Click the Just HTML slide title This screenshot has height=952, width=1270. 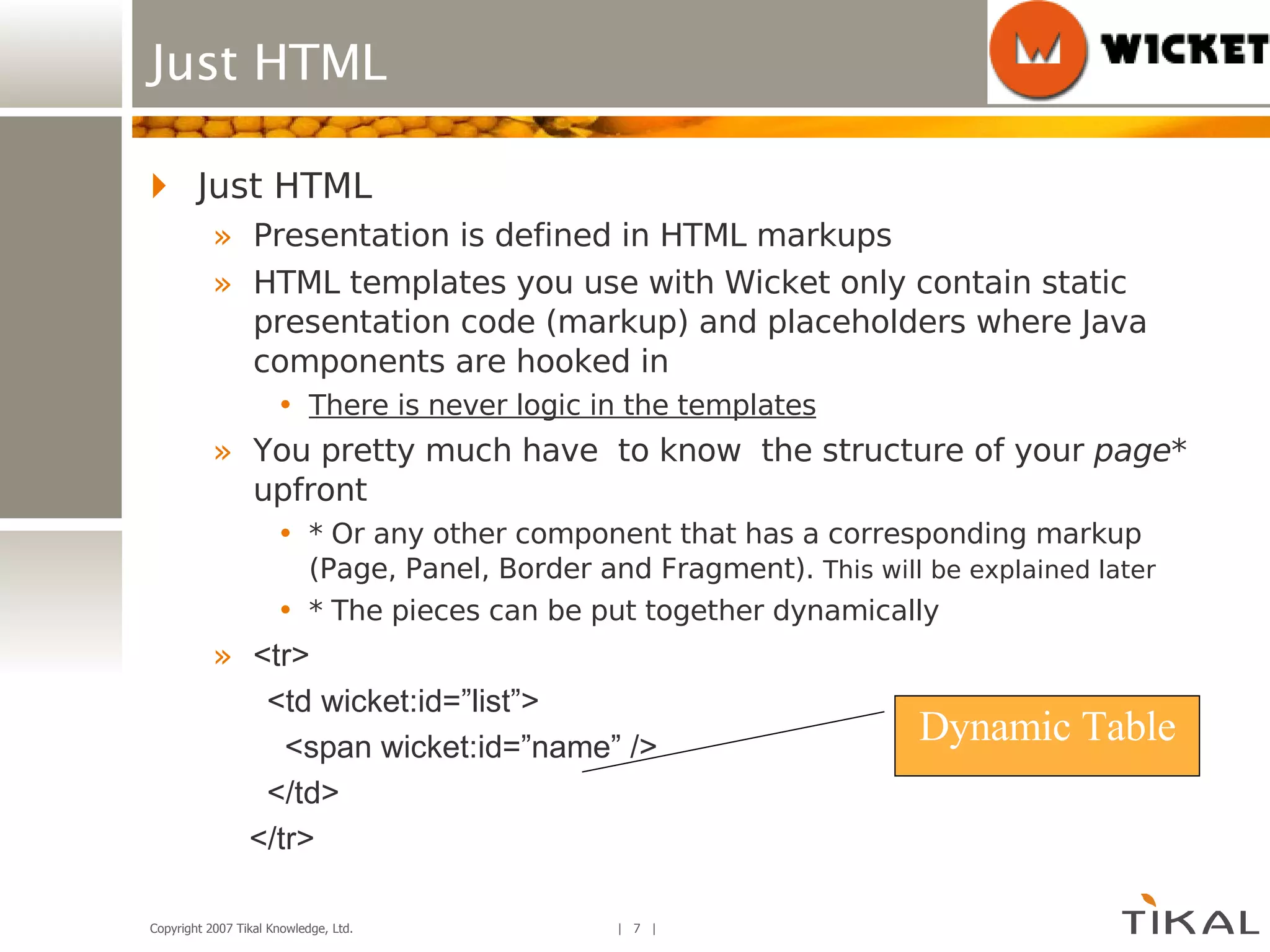tap(267, 63)
